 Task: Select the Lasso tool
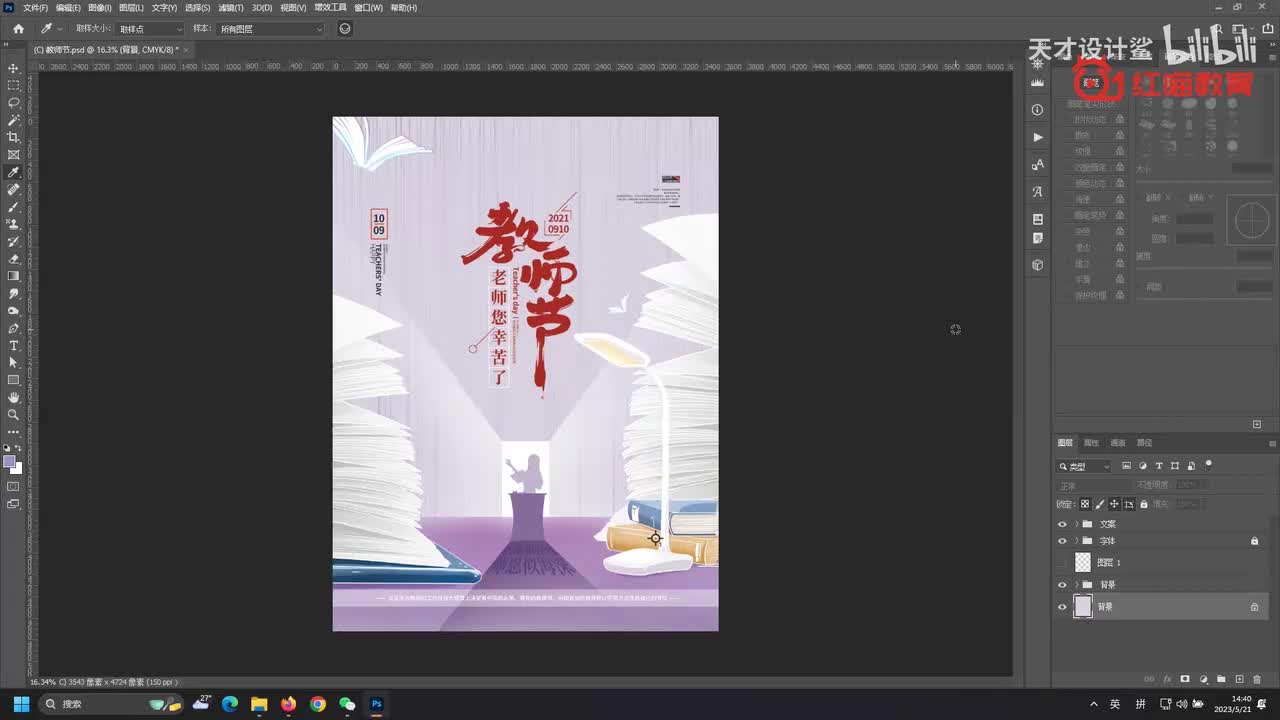coord(13,103)
